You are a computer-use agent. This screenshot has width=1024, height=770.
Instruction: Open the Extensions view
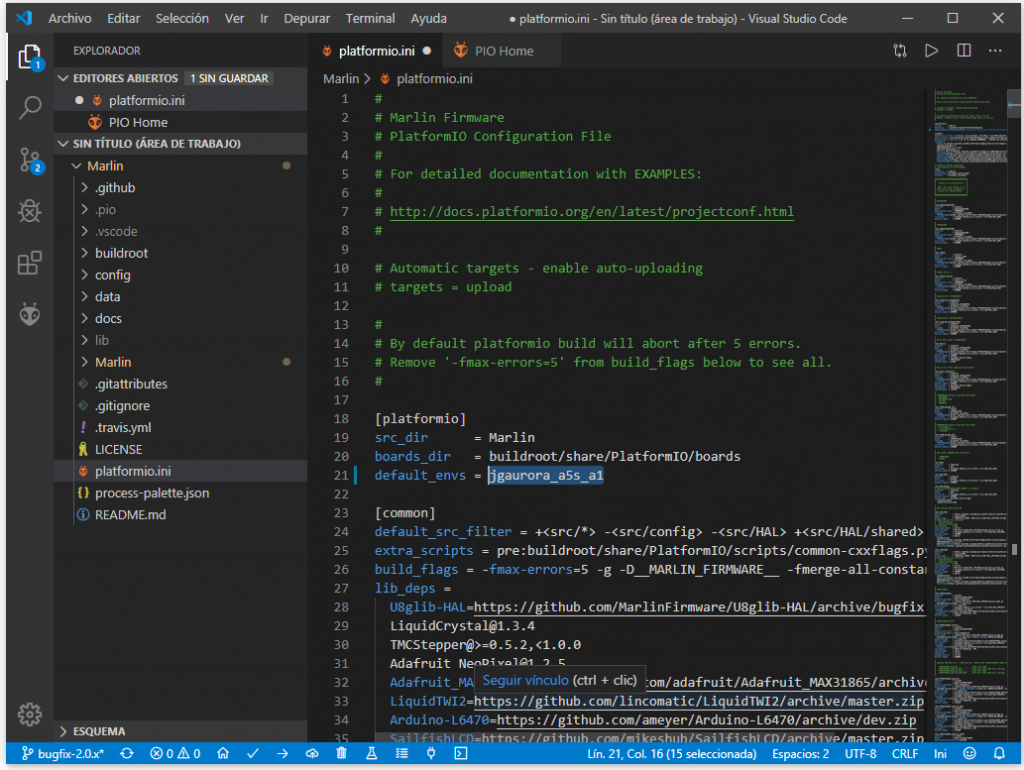tap(30, 263)
